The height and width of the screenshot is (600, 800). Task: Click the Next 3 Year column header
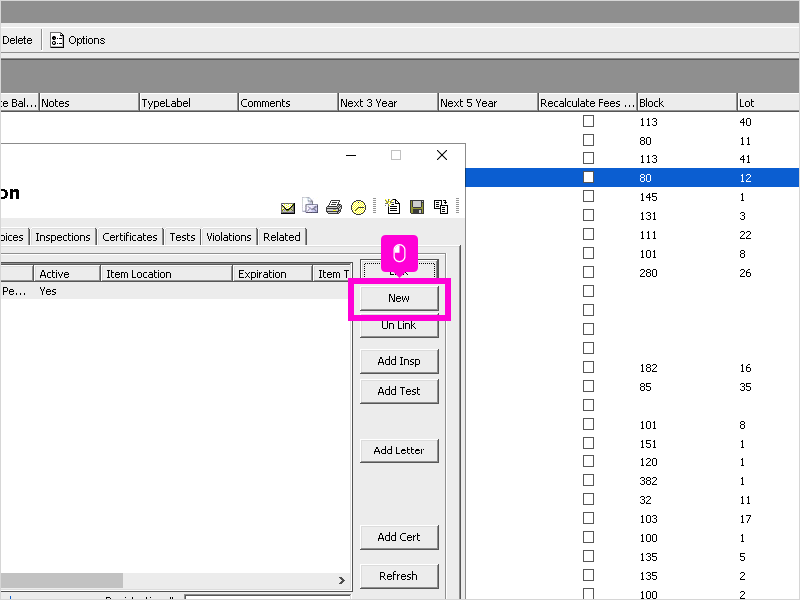388,103
